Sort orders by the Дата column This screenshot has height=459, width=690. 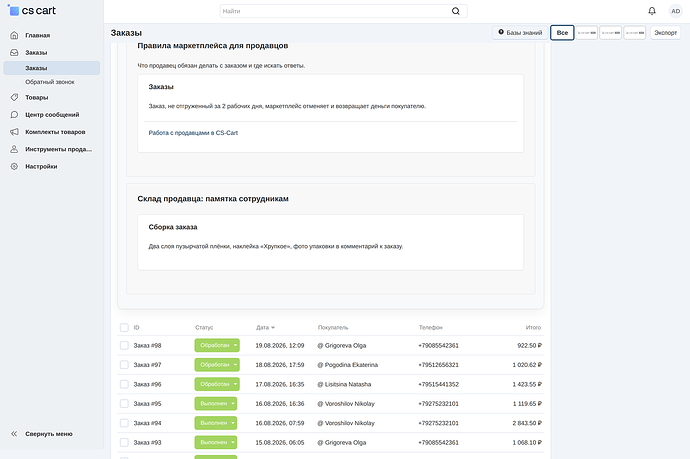point(265,327)
